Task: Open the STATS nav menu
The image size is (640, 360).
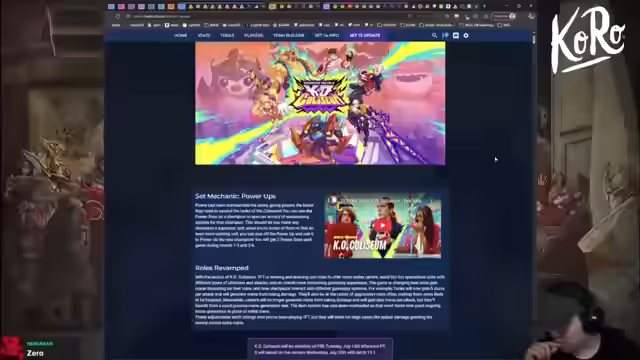Action: point(204,36)
